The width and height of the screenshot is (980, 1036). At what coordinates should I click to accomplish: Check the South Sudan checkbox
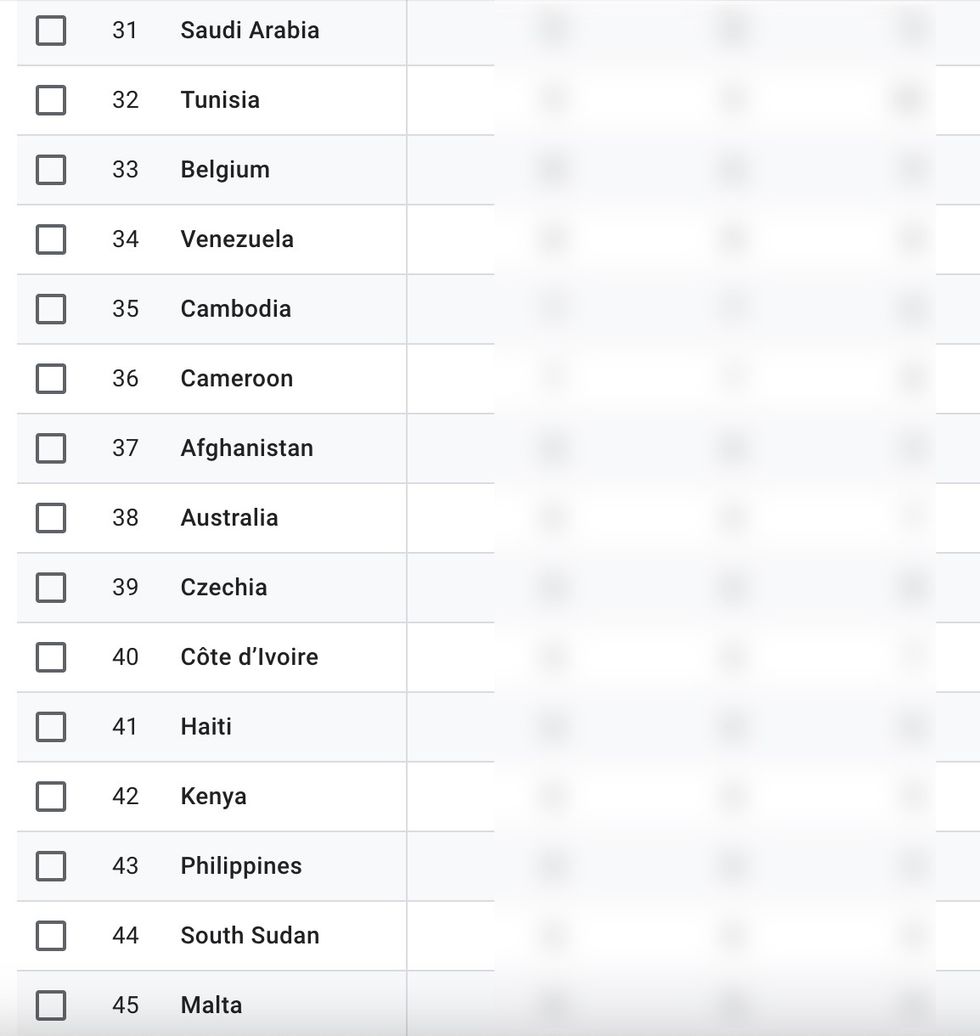pyautogui.click(x=51, y=936)
